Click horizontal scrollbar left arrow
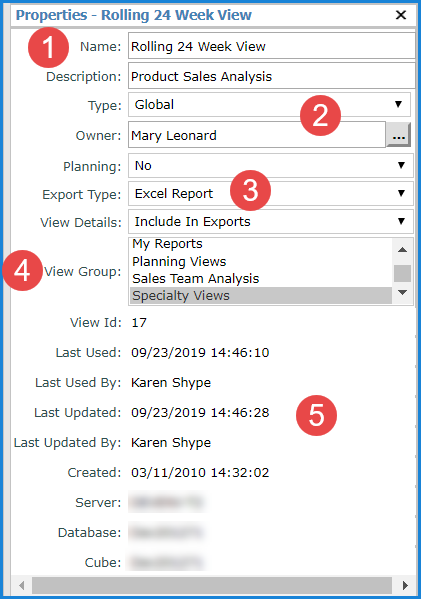Screen dimensions: 421x599 point(22,585)
